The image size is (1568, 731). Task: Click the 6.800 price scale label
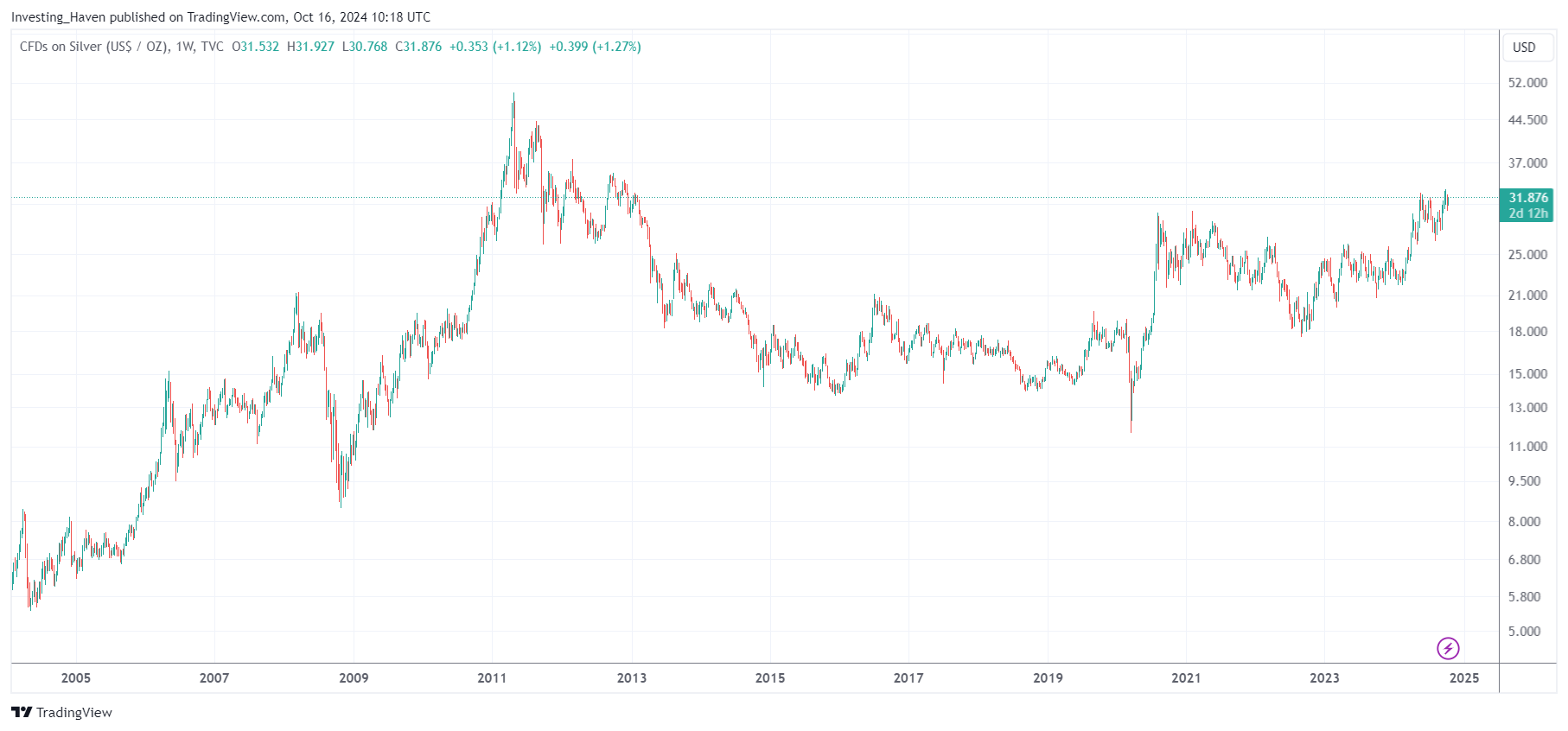coord(1524,560)
